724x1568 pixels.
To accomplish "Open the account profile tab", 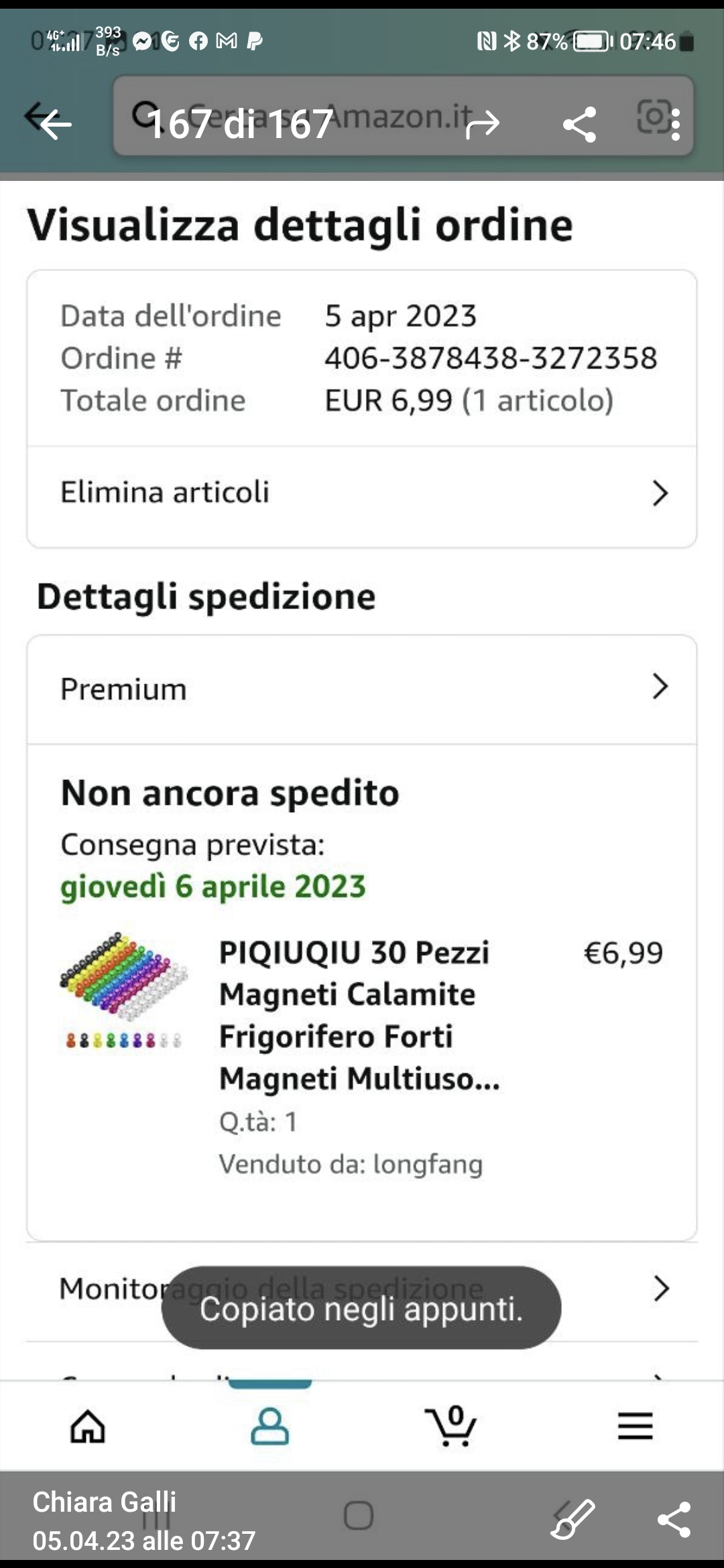I will [x=269, y=1425].
